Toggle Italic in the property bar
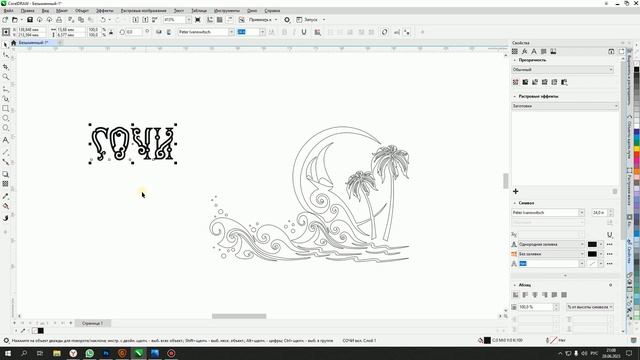 coord(294,32)
